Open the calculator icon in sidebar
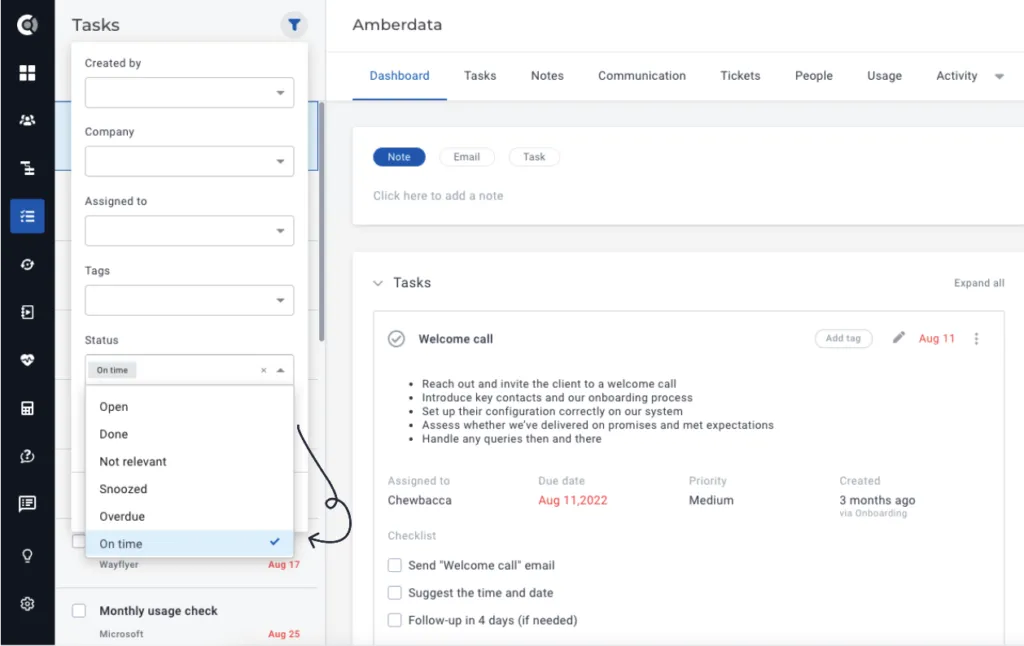The width and height of the screenshot is (1024, 646). pyautogui.click(x=27, y=408)
